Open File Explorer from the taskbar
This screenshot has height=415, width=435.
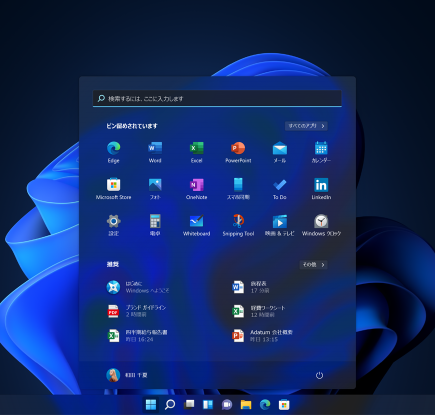click(x=246, y=405)
